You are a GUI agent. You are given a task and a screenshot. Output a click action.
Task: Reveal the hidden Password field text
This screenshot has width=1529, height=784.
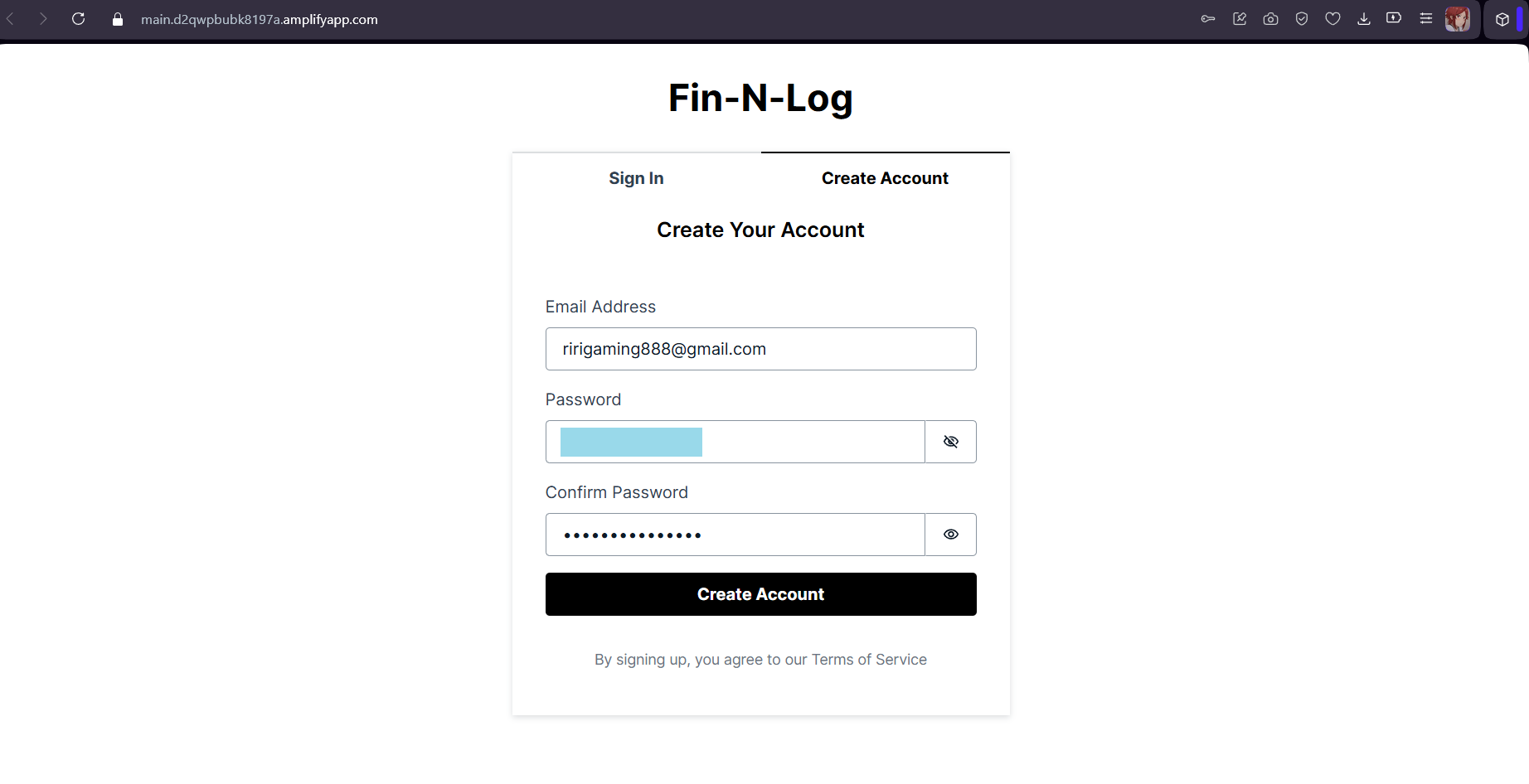[950, 442]
